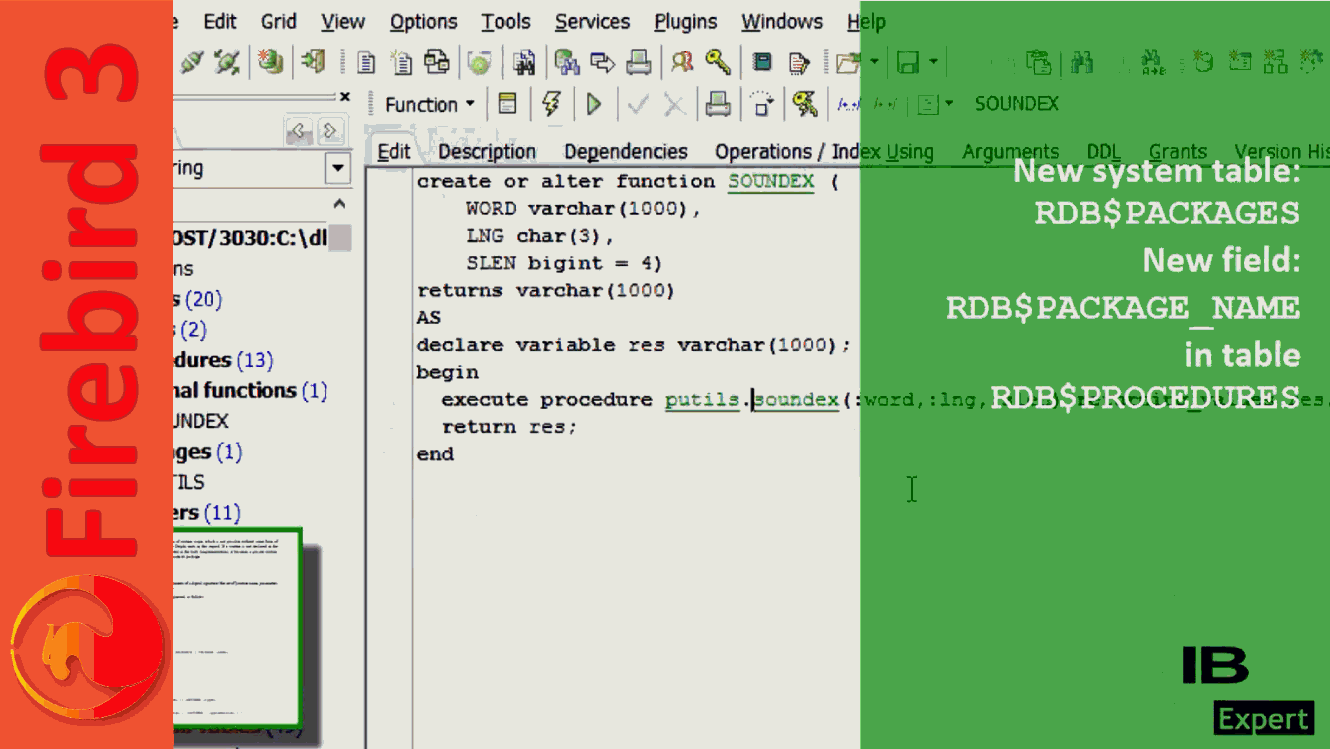1330x749 pixels.
Task: Click the putils link in the code
Action: pyautogui.click(x=702, y=400)
